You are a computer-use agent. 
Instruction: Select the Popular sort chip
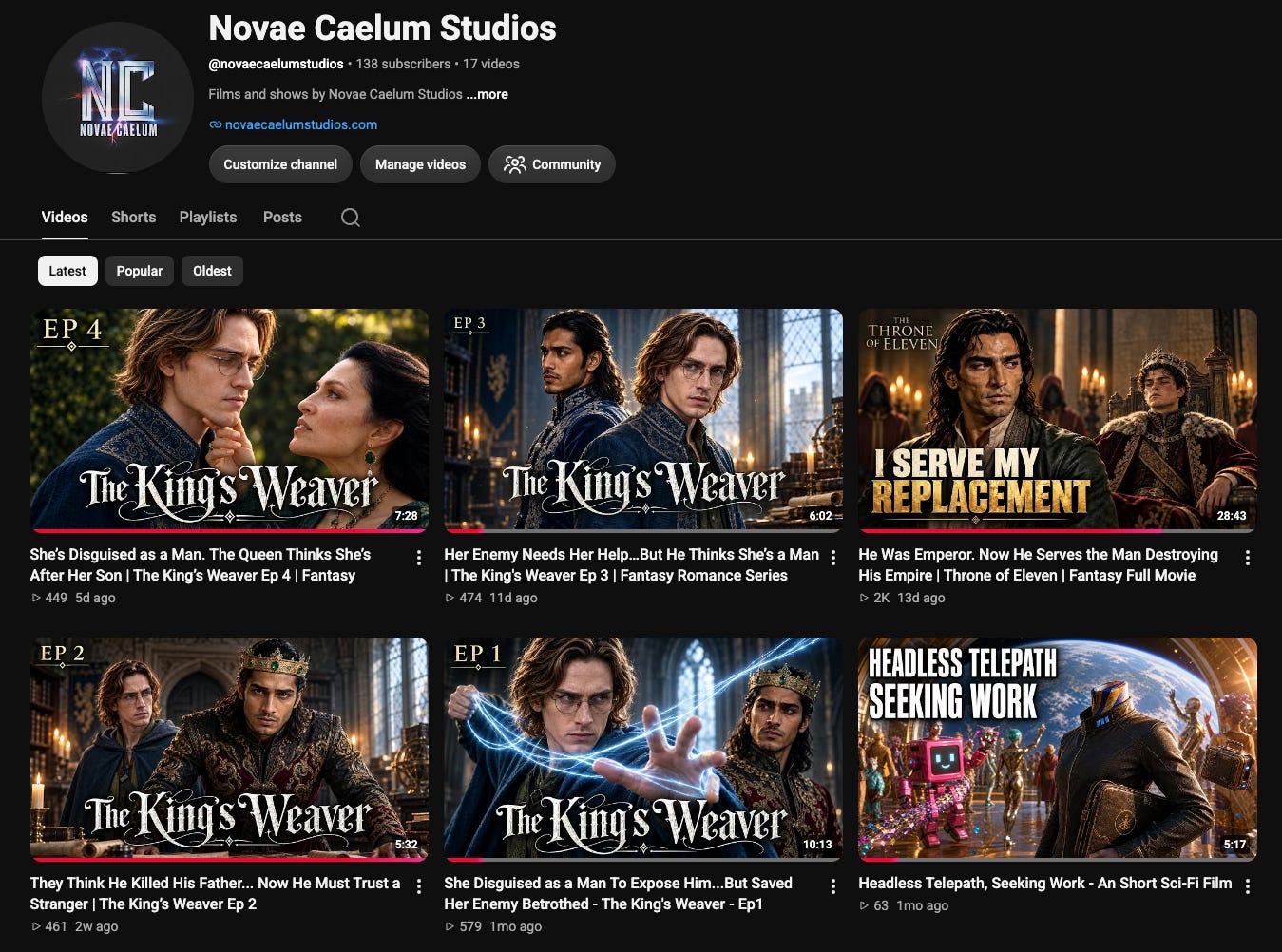point(140,271)
